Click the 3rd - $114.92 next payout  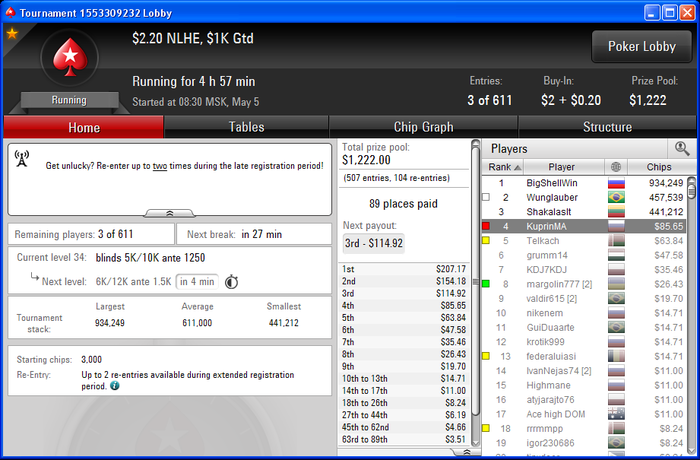(x=374, y=243)
